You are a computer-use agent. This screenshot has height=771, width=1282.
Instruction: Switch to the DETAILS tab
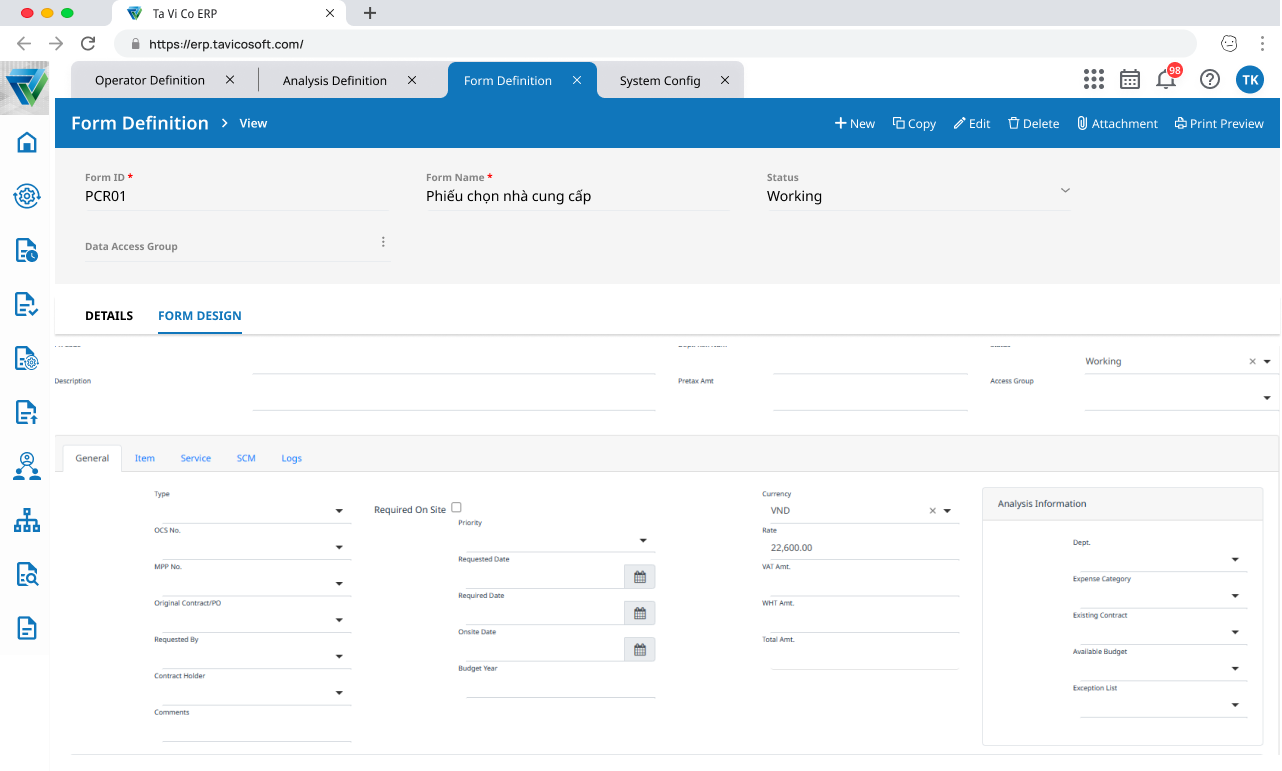109,316
